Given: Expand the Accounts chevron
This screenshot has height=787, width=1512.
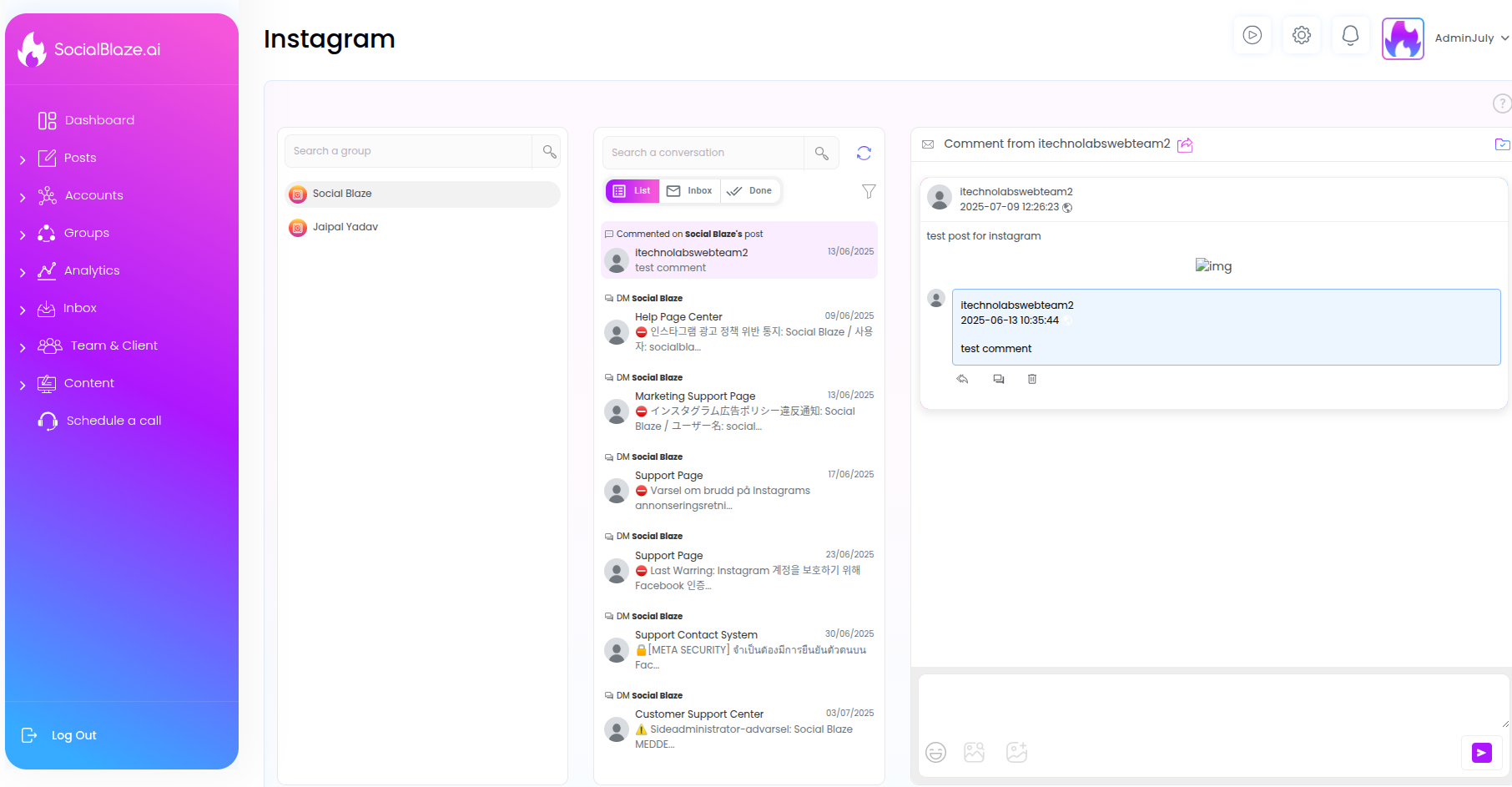Looking at the screenshot, I should 23,197.
